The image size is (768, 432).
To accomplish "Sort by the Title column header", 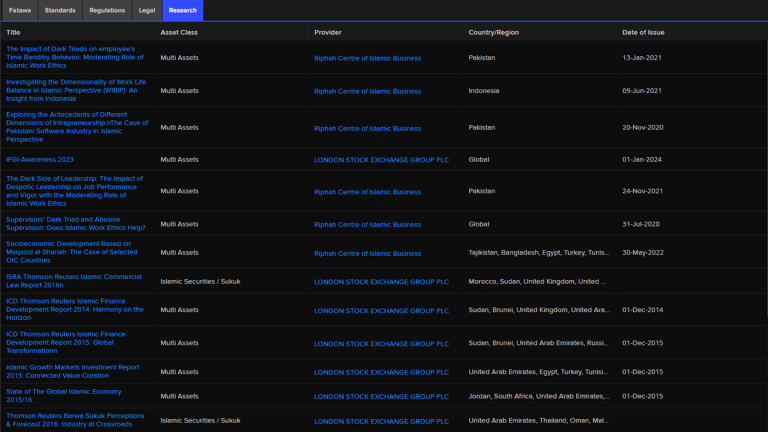I will [13, 32].
